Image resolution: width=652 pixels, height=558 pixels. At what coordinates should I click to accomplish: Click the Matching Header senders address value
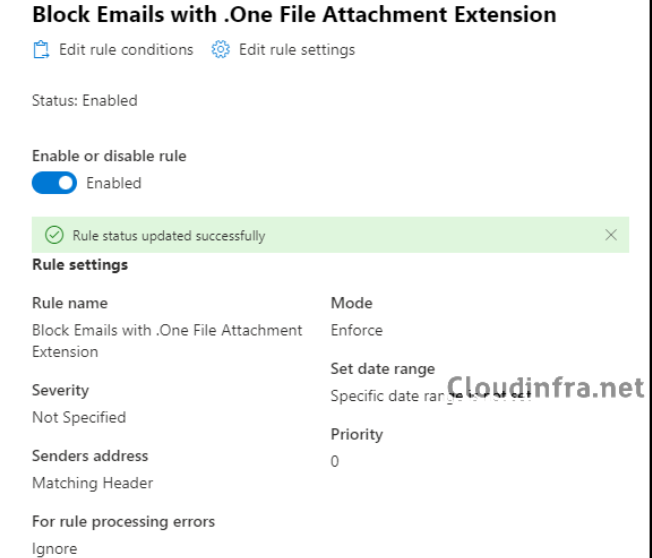point(92,483)
